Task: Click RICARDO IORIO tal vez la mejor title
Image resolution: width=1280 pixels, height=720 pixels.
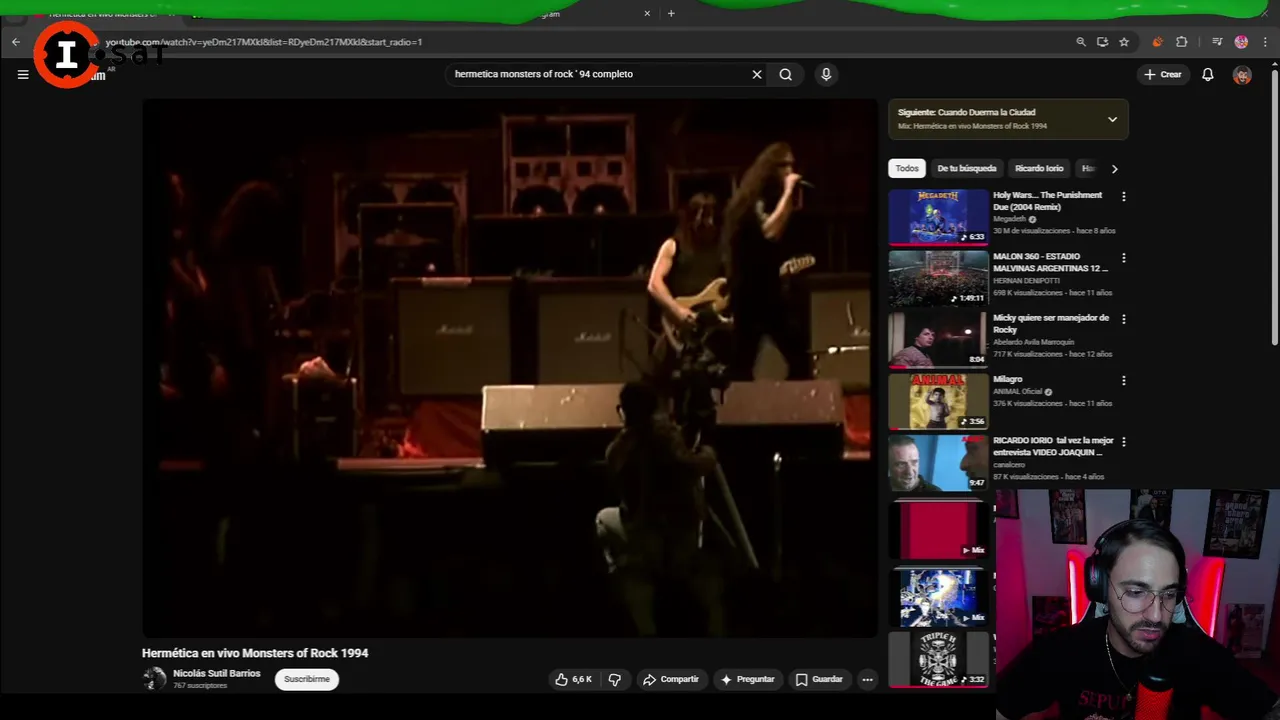Action: coord(1053,446)
